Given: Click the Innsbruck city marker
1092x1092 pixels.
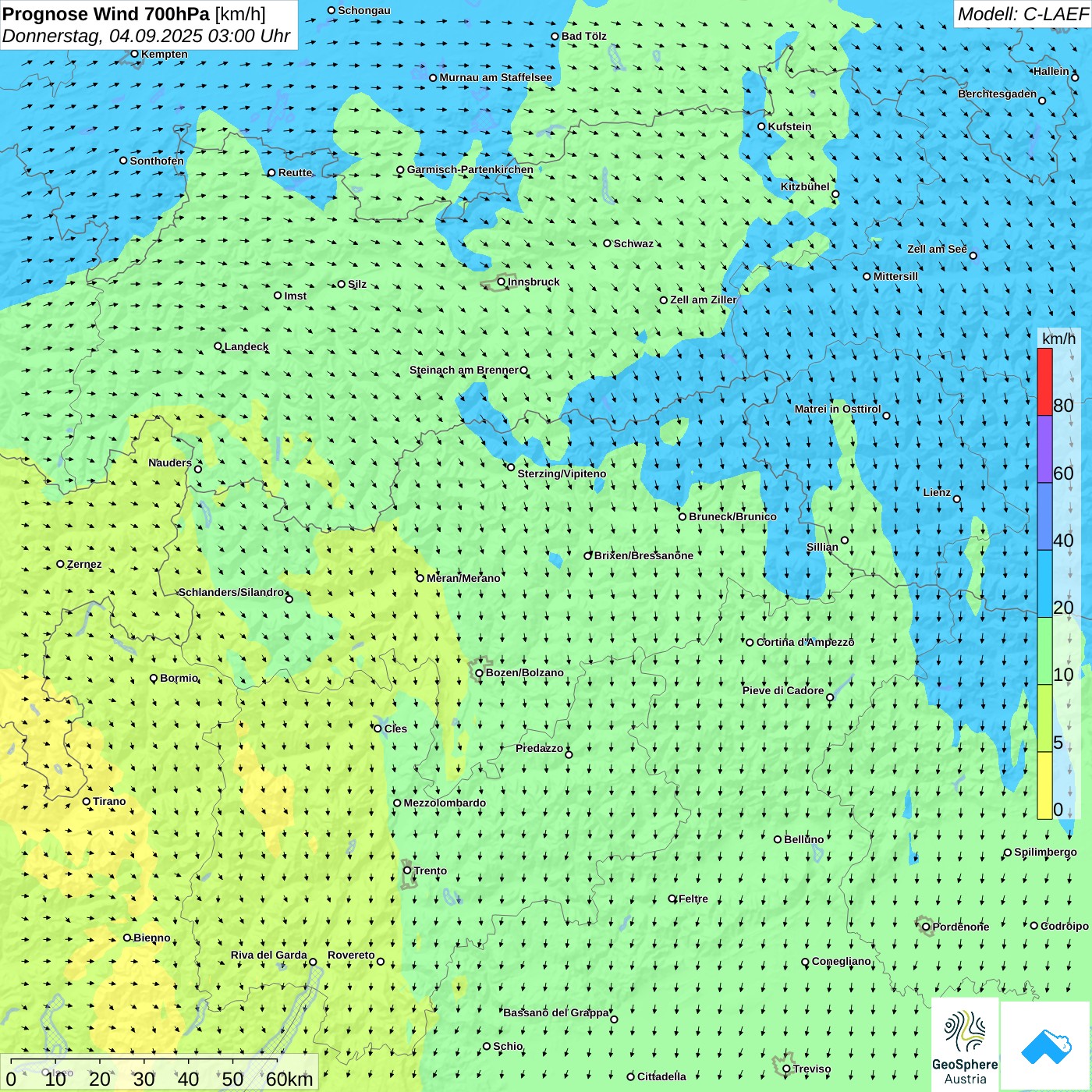Looking at the screenshot, I should coord(502,282).
